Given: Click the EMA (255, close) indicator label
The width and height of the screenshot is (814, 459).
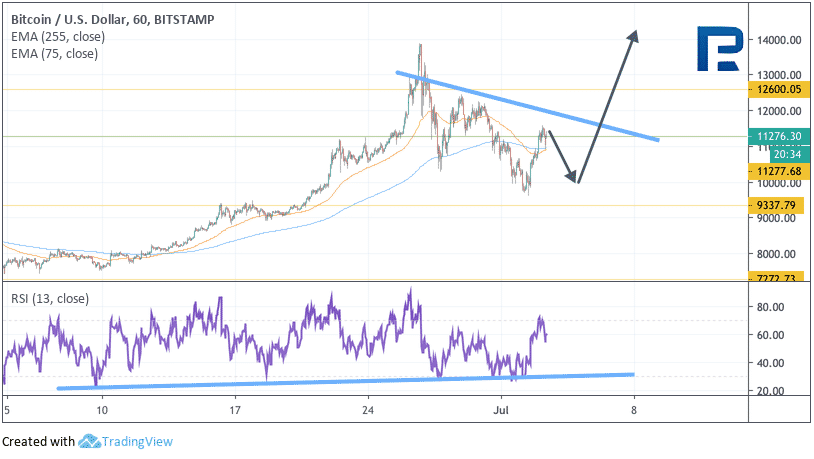Looking at the screenshot, I should (58, 37).
